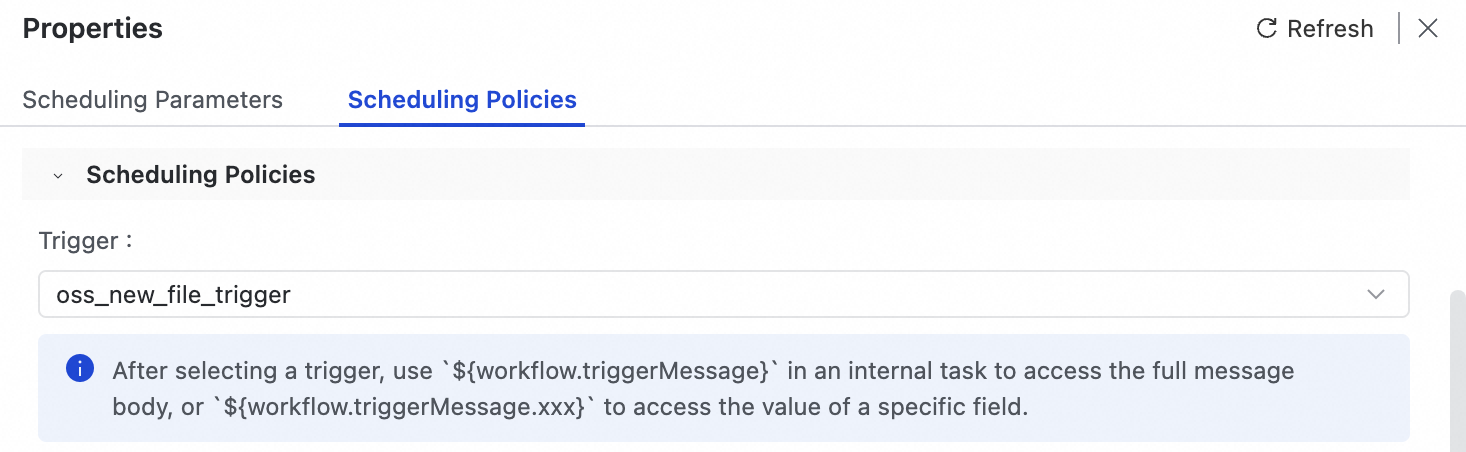Screen dimensions: 1466x452
Task: Click the Refresh text label
Action: [1330, 29]
